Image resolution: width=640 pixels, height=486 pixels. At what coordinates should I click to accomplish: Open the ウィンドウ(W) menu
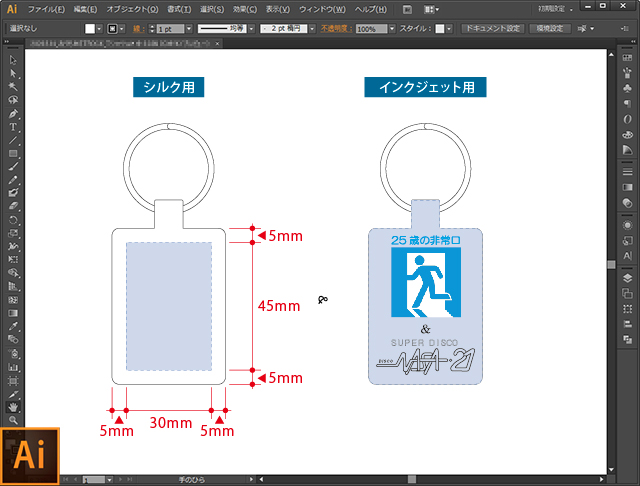[322, 9]
